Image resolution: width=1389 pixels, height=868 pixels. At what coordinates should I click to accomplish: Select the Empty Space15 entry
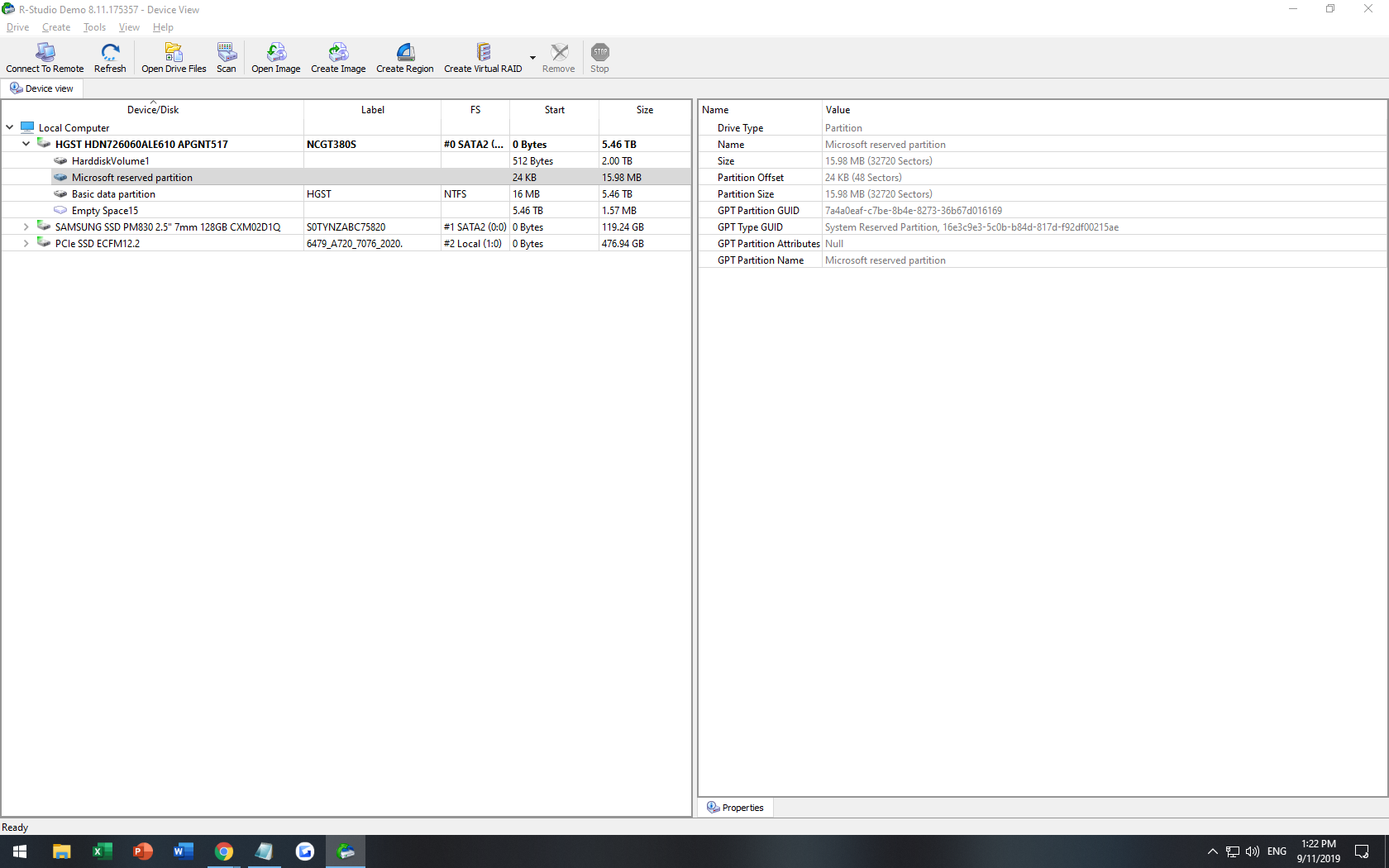point(104,211)
